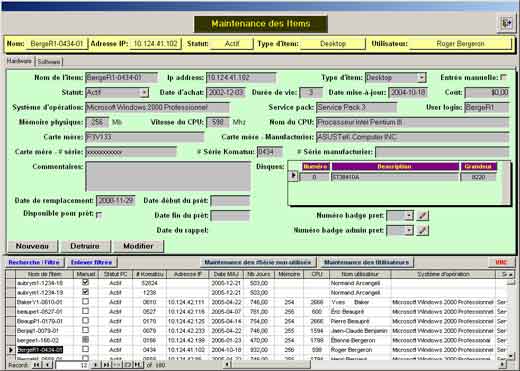
Task: Open the Numéro badge prêt lookup icon
Action: [423, 215]
